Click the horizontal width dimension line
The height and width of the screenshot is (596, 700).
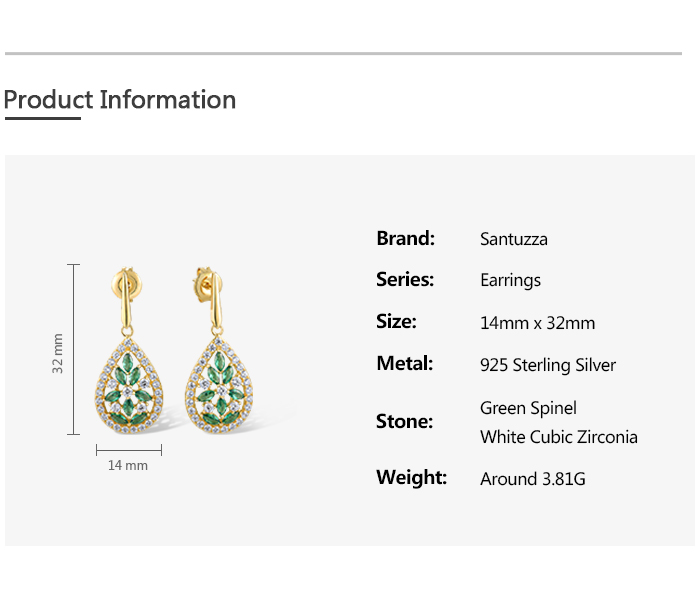tap(128, 450)
